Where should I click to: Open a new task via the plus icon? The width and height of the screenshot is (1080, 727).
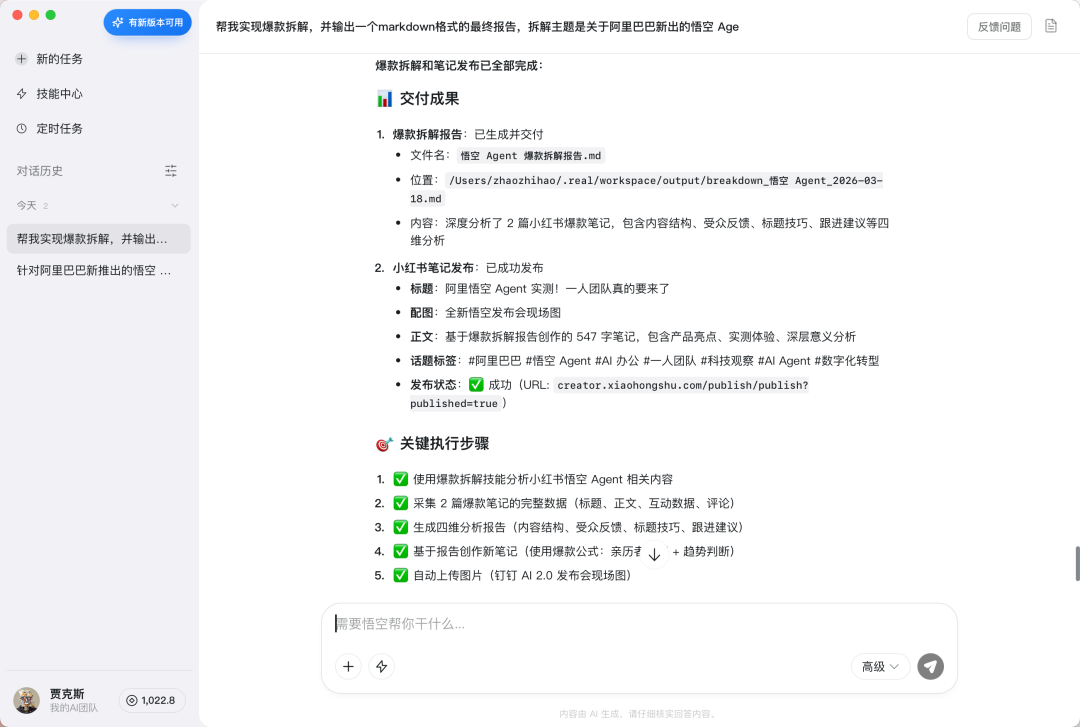(20, 58)
